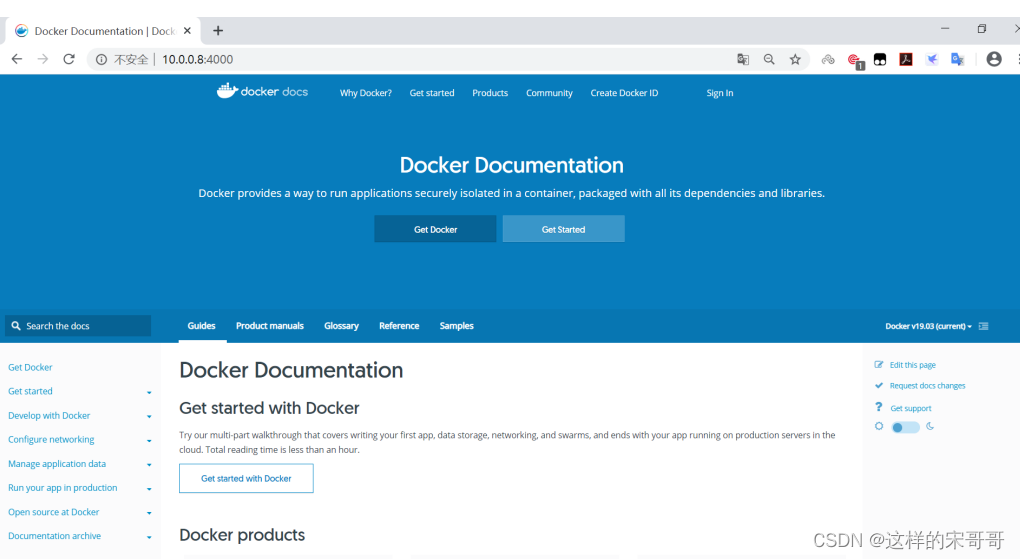Click the Request docs changes link
Image resolution: width=1020 pixels, height=559 pixels.
point(927,386)
